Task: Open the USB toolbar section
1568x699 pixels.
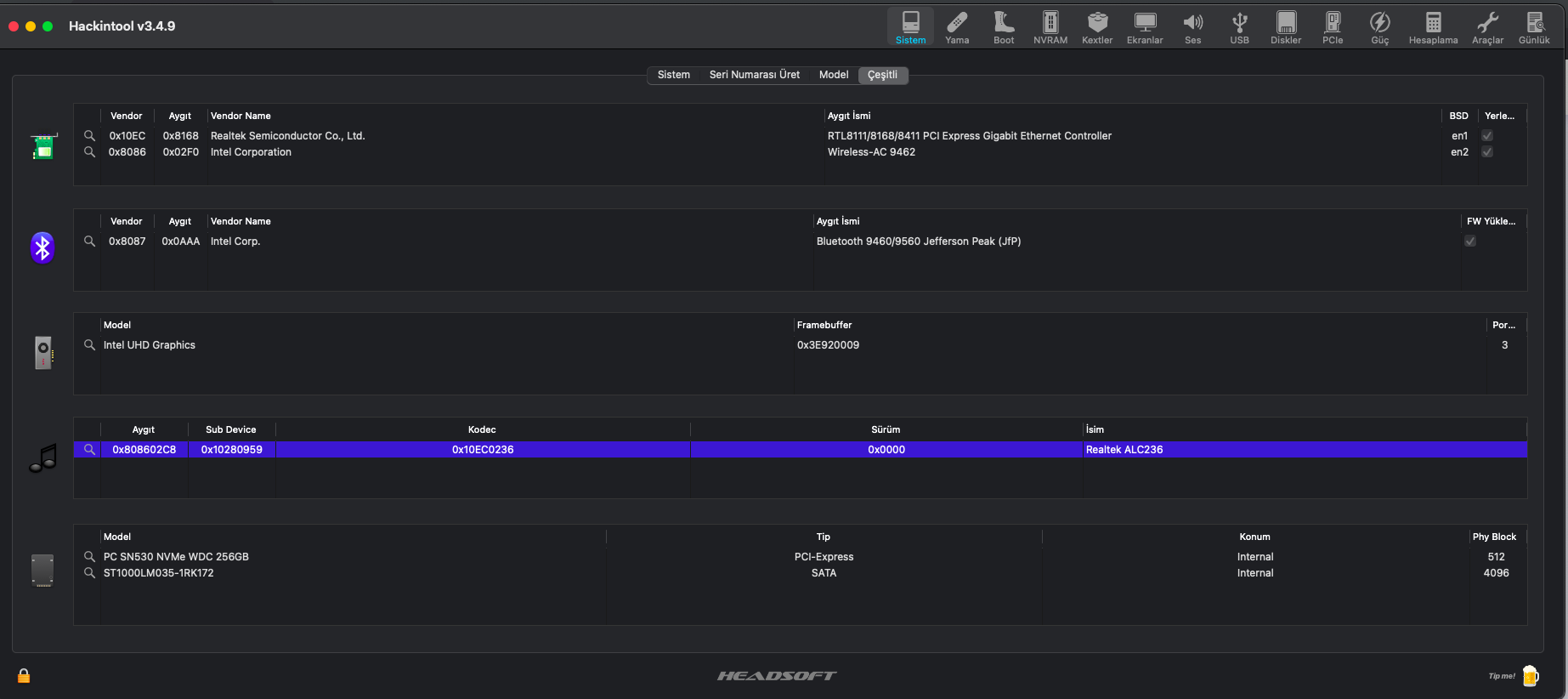Action: point(1239,27)
